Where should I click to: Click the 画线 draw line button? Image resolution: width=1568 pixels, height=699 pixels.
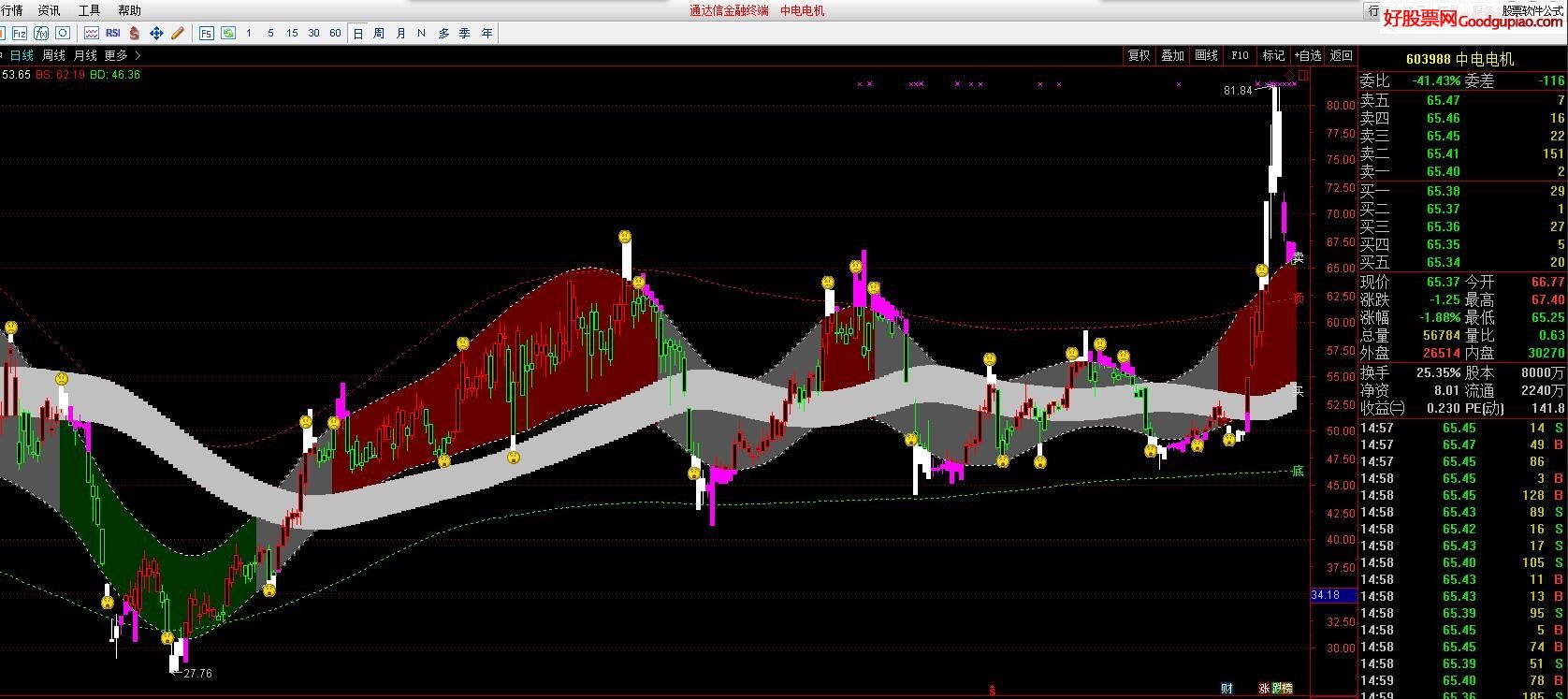1206,55
